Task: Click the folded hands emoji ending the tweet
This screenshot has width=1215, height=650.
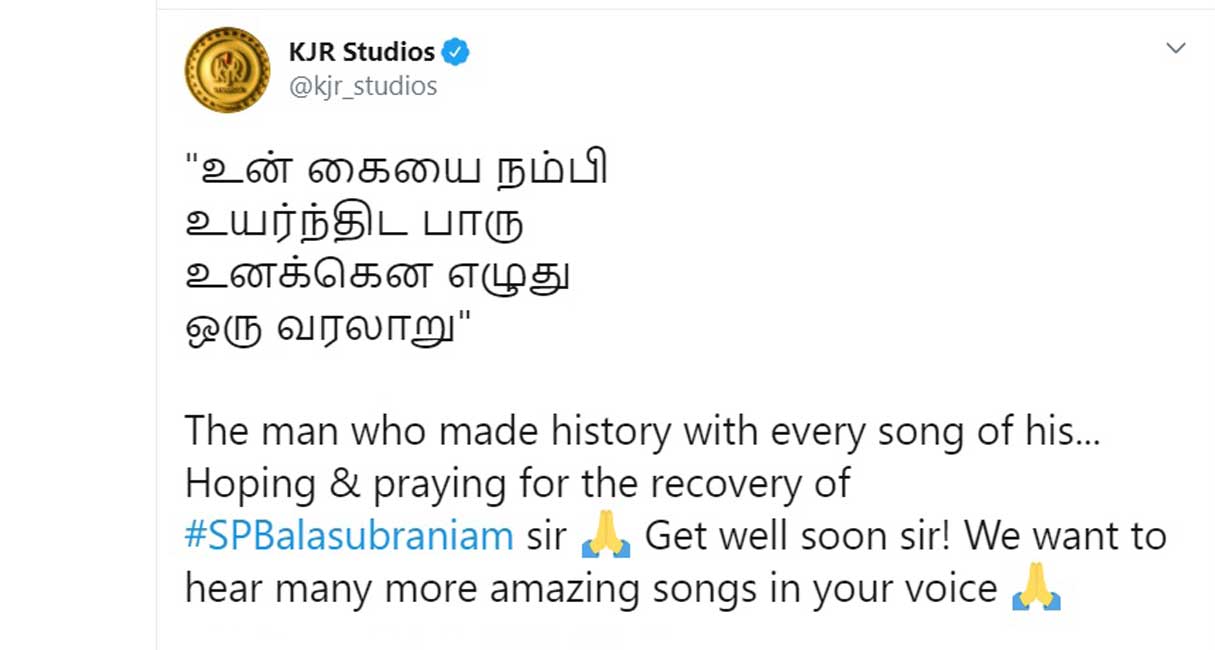Action: [x=1036, y=590]
